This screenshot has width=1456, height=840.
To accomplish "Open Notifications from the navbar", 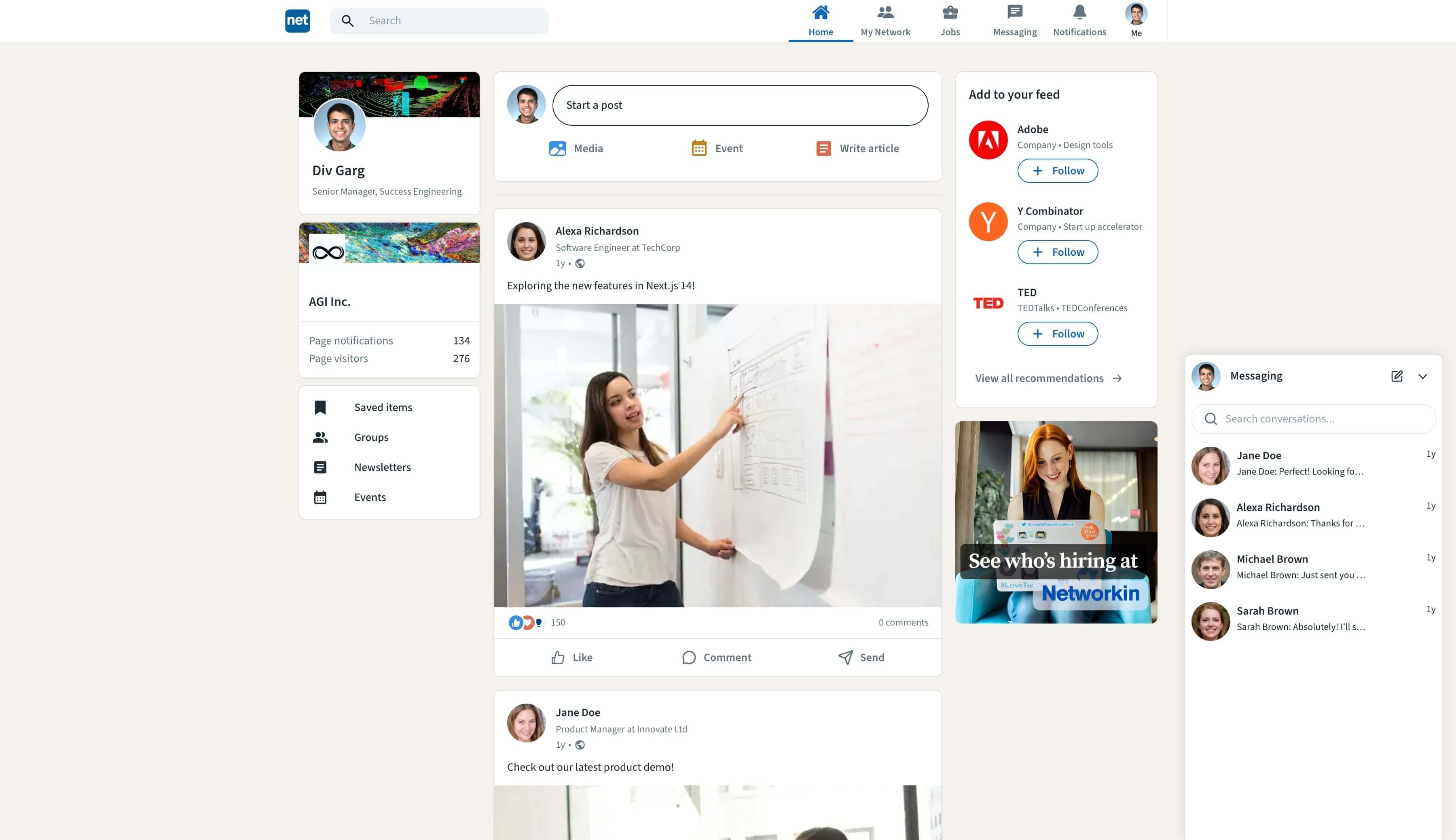I will 1079,21.
